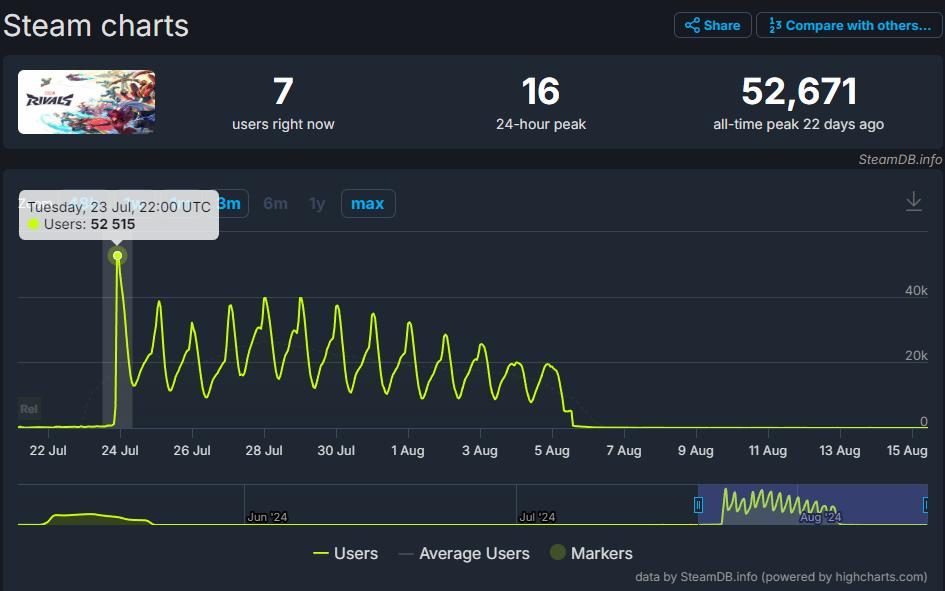Download chart data via arrow icon
This screenshot has height=591, width=945.
point(914,201)
